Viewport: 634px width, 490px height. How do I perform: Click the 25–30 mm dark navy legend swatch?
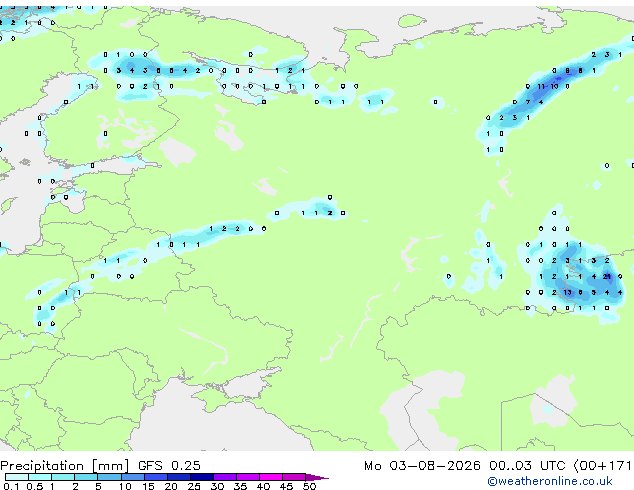click(x=202, y=477)
